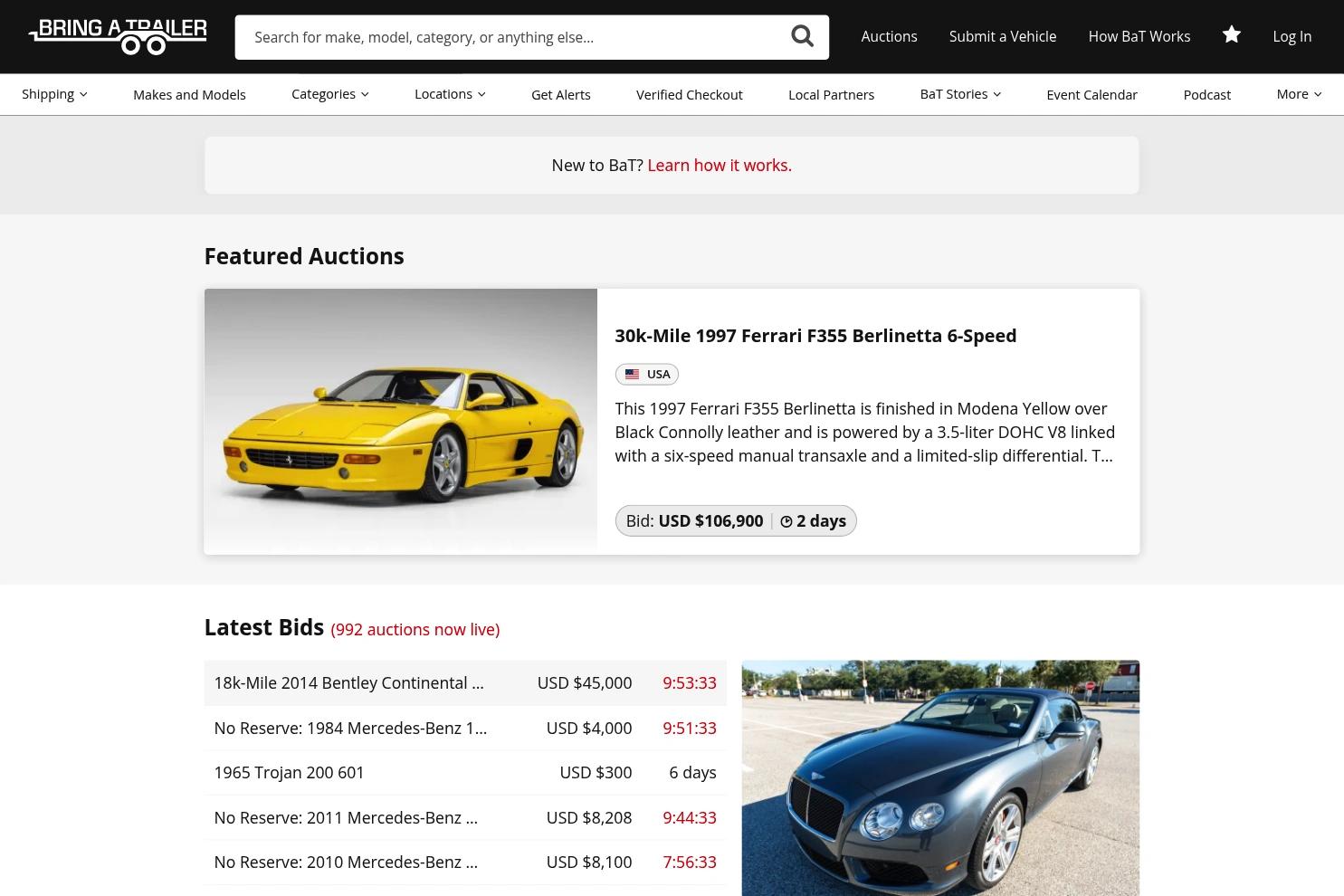Click the USD $8,100 bid amount
The image size is (1344, 896).
589,863
